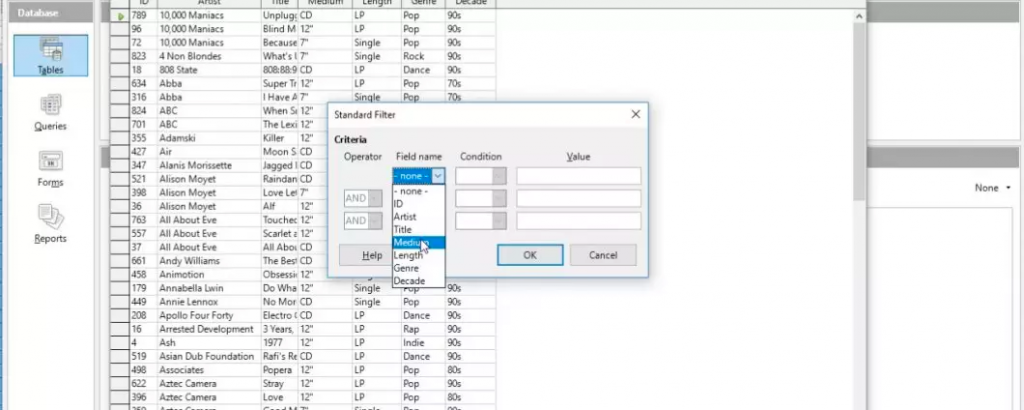
Task: Click the 'Artist' column header
Action: tap(209, 3)
